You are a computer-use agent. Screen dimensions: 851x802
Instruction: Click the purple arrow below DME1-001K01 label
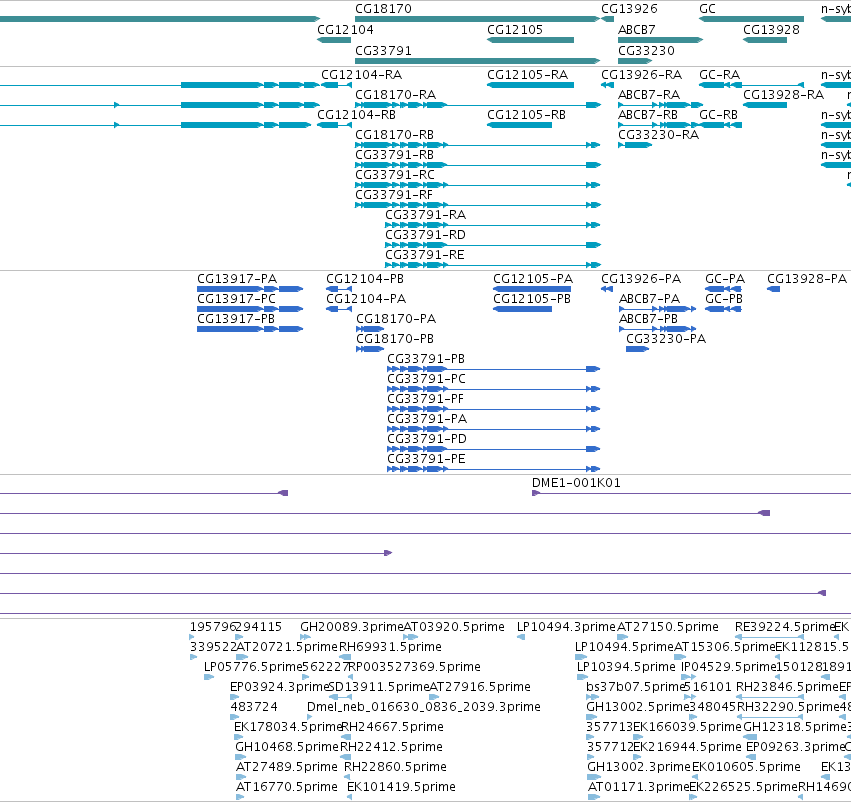536,493
